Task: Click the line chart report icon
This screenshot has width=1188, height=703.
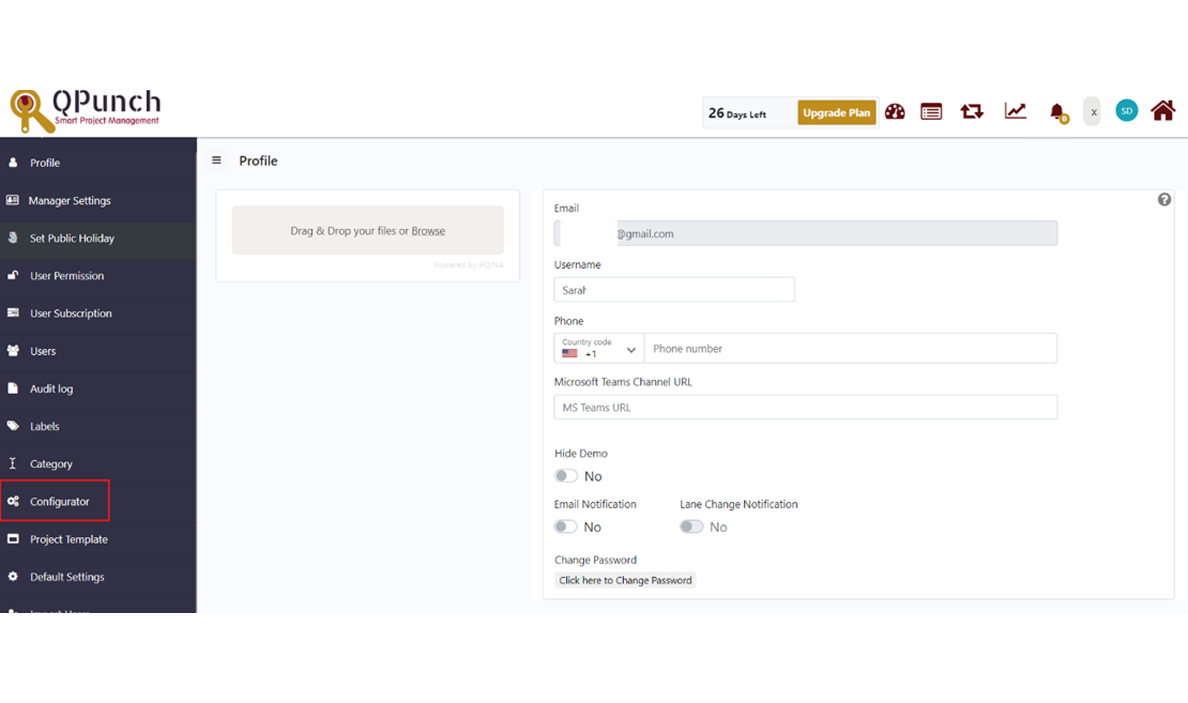Action: click(1015, 112)
